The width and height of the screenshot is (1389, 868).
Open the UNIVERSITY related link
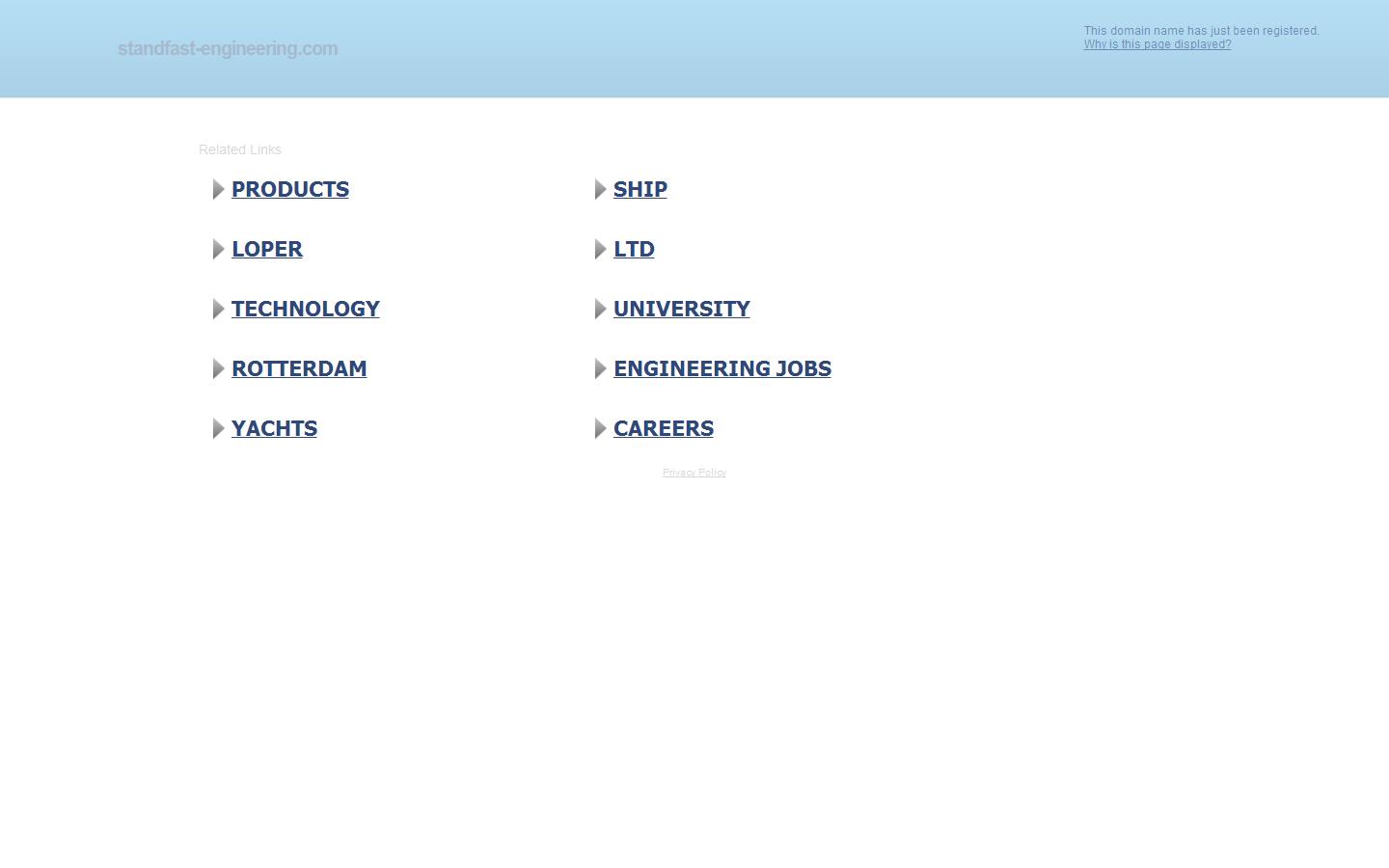pos(681,309)
